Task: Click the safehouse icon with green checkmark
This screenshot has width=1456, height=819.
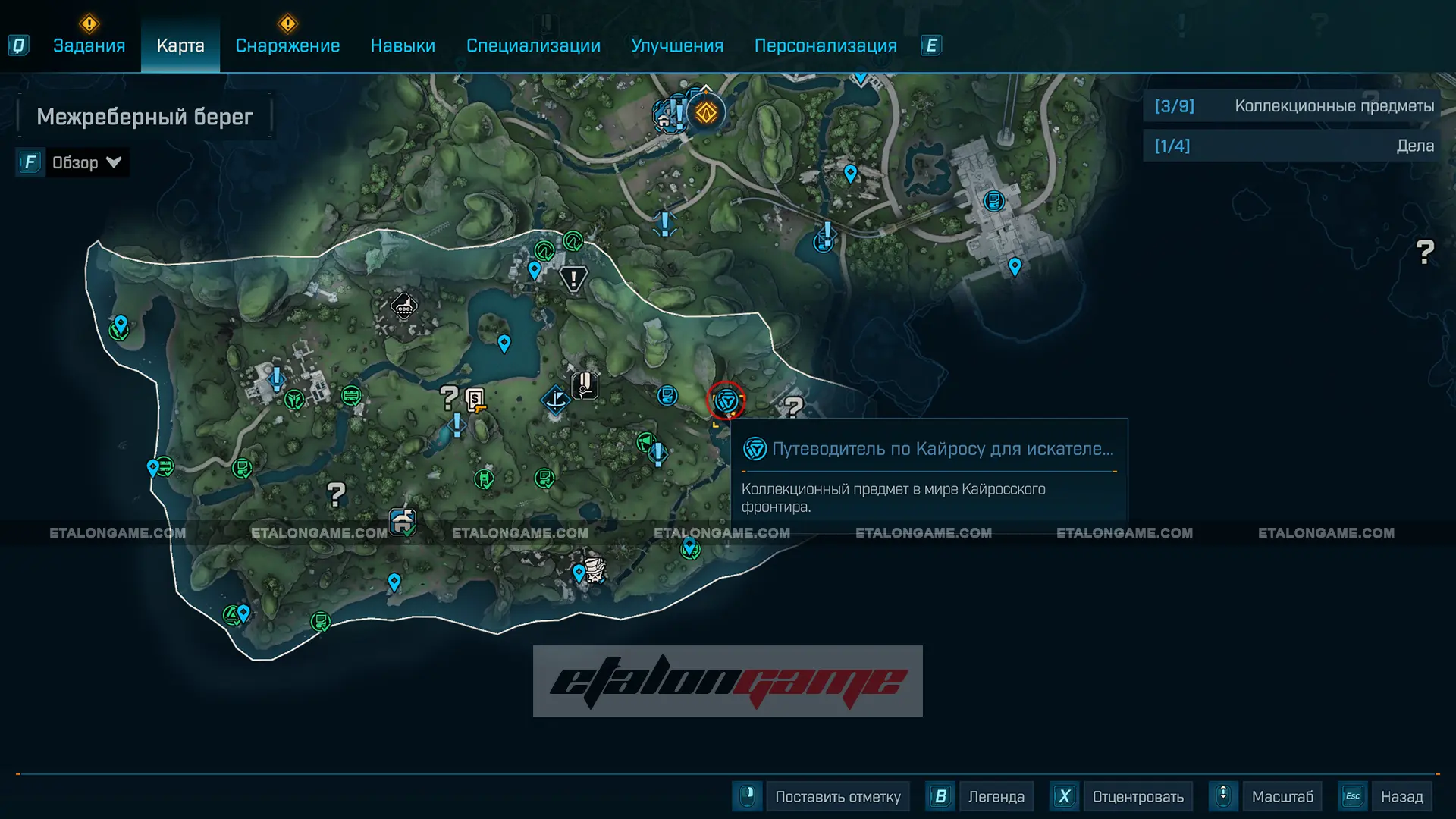Action: pyautogui.click(x=403, y=522)
